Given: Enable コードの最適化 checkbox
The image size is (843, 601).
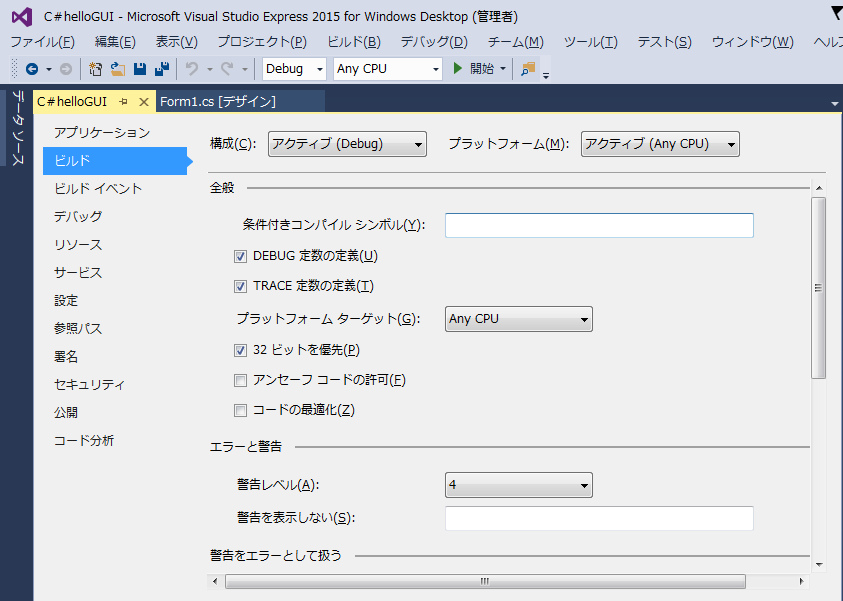Looking at the screenshot, I should (240, 411).
